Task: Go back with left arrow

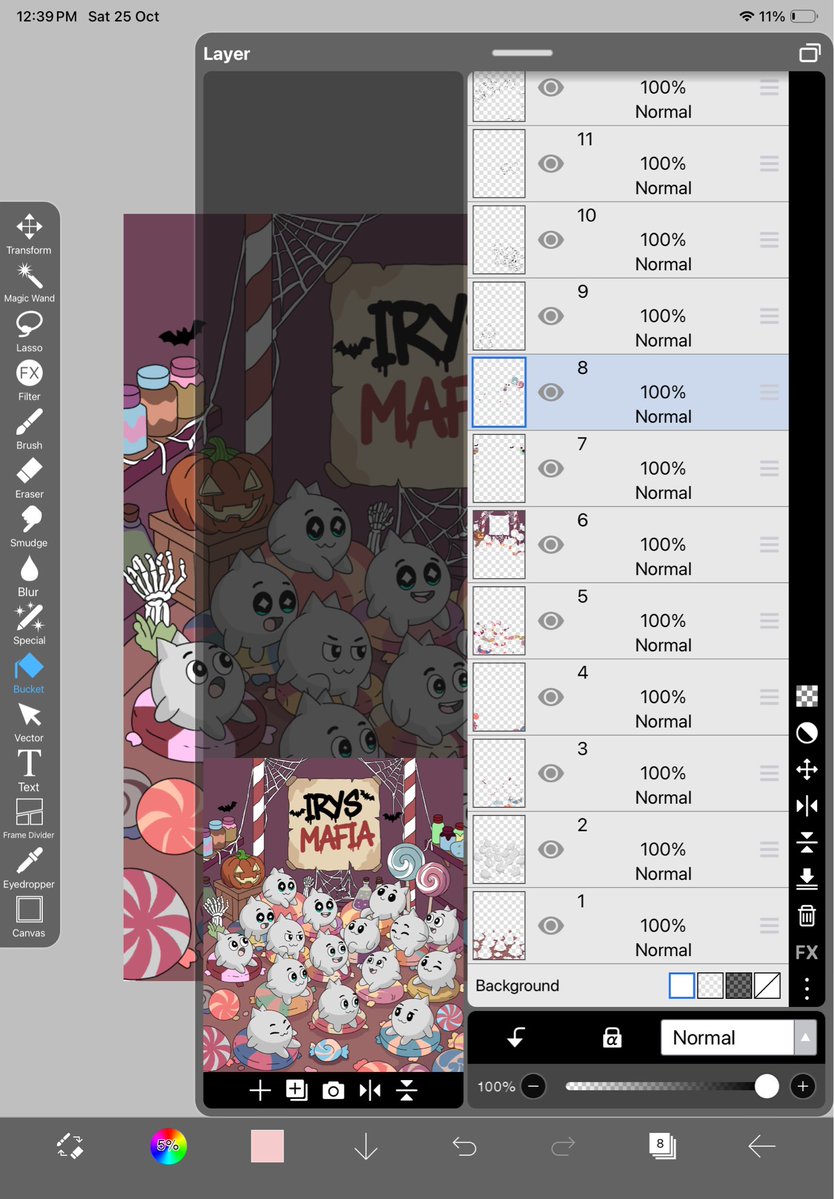Action: click(761, 1145)
